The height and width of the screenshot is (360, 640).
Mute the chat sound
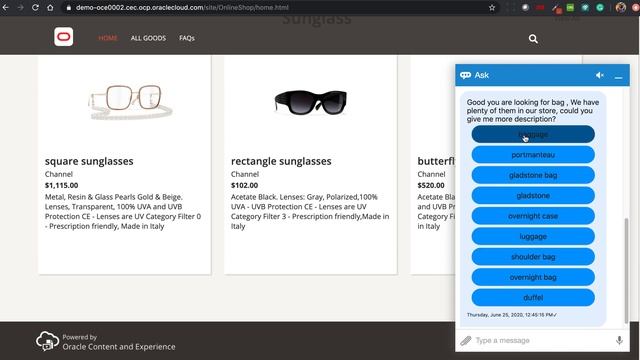[x=600, y=75]
